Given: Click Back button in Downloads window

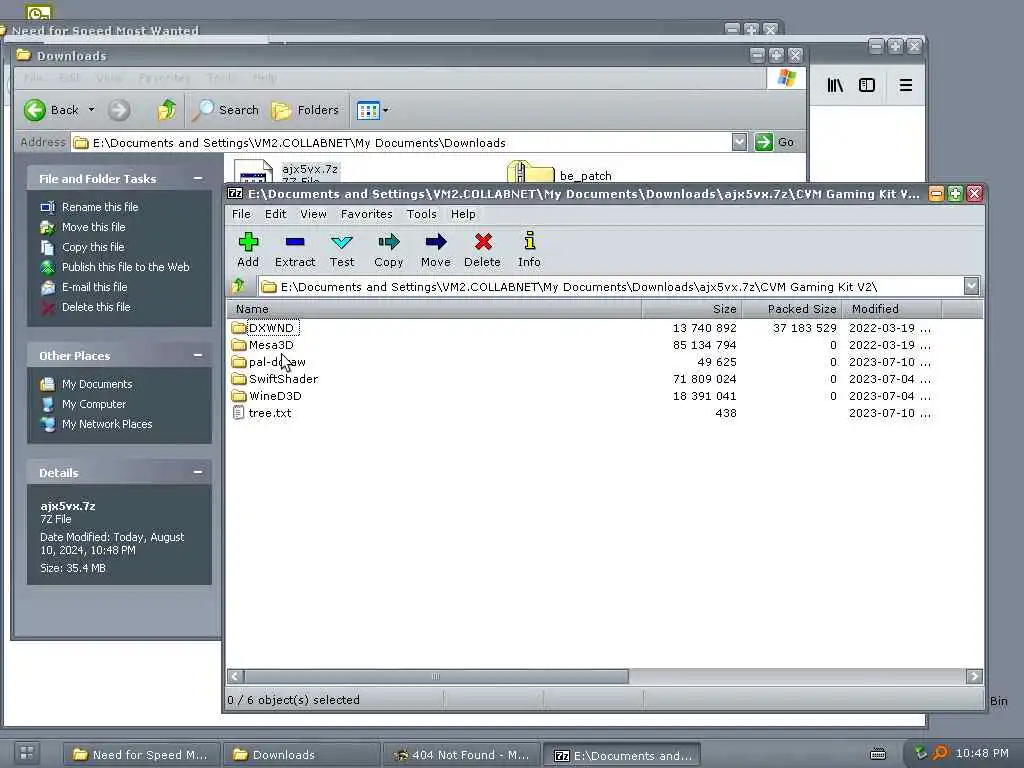Looking at the screenshot, I should point(51,110).
